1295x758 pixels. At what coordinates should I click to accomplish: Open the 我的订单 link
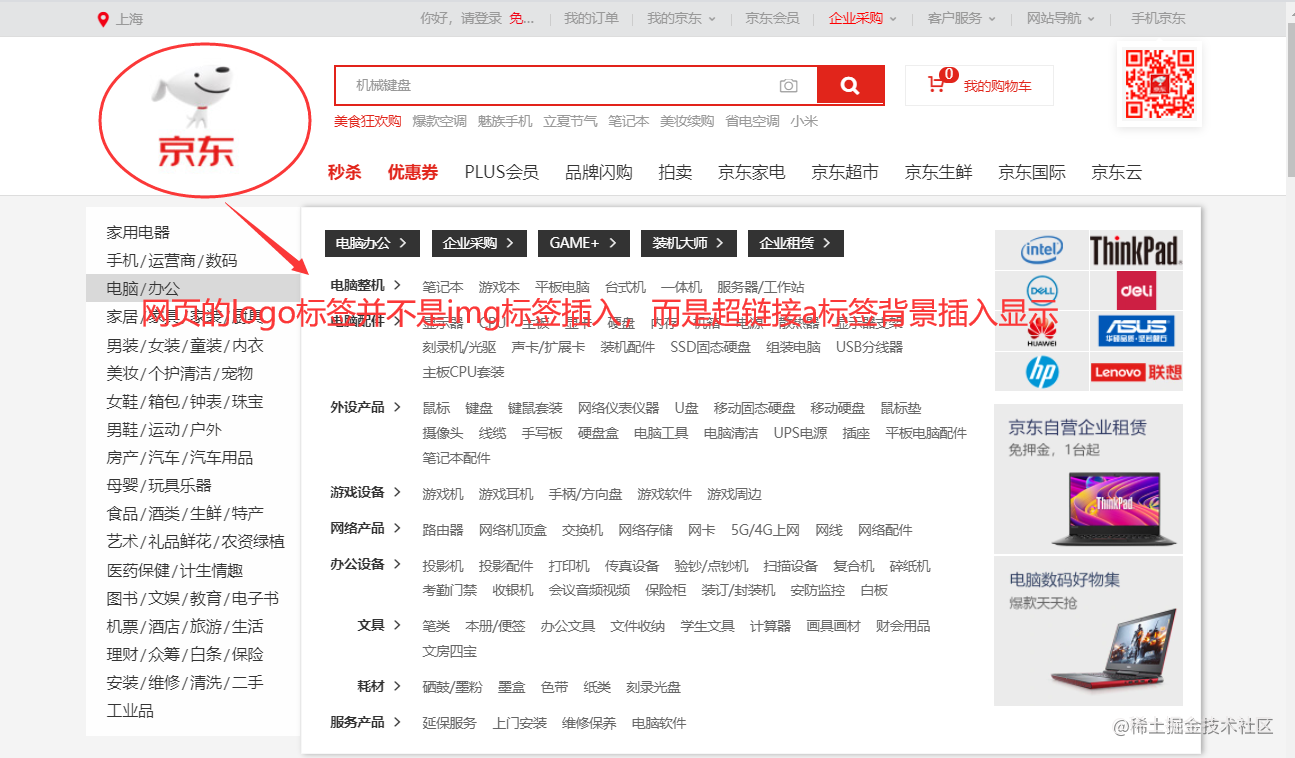click(591, 18)
